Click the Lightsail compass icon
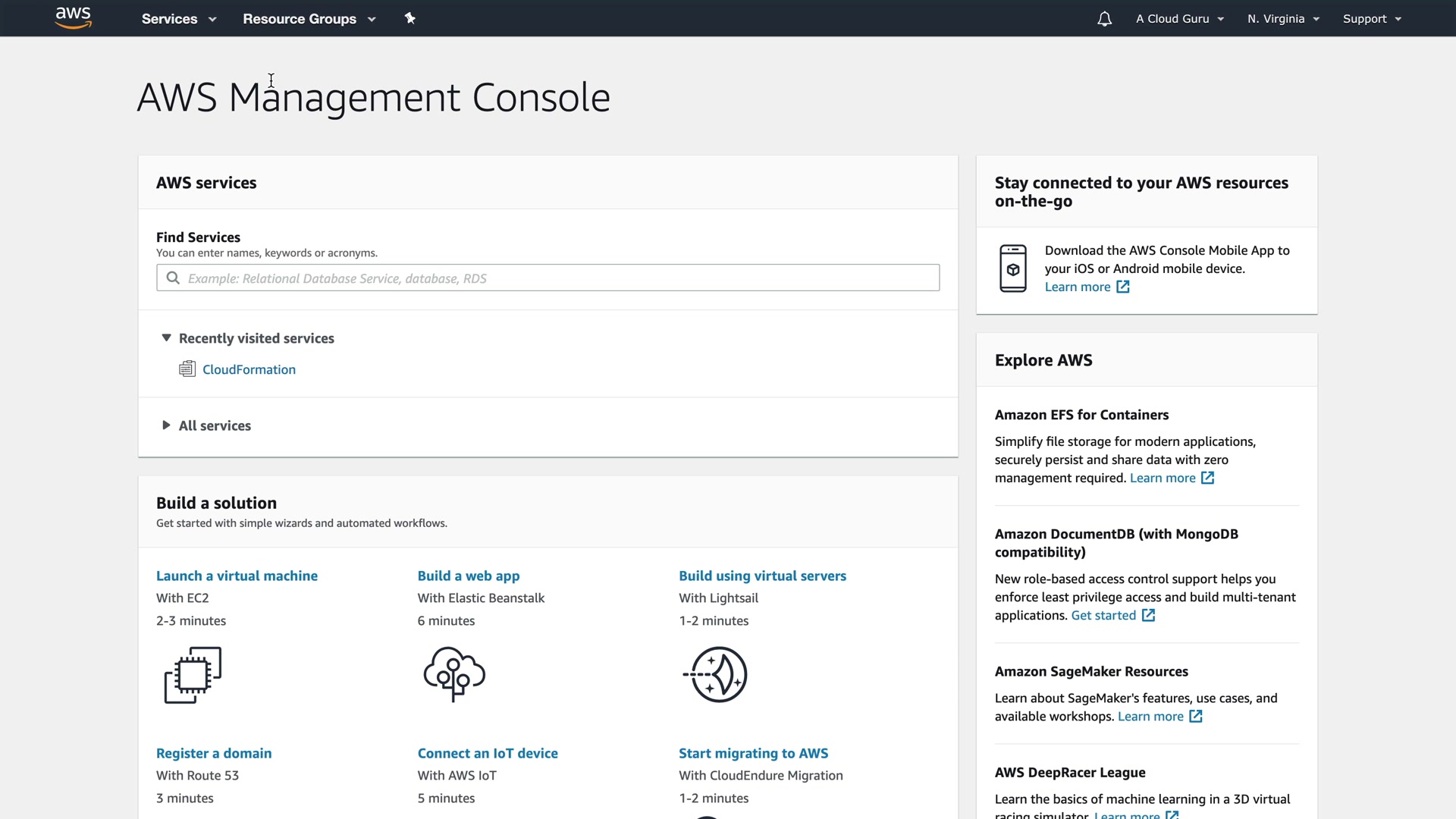Viewport: 1456px width, 819px height. [x=716, y=674]
